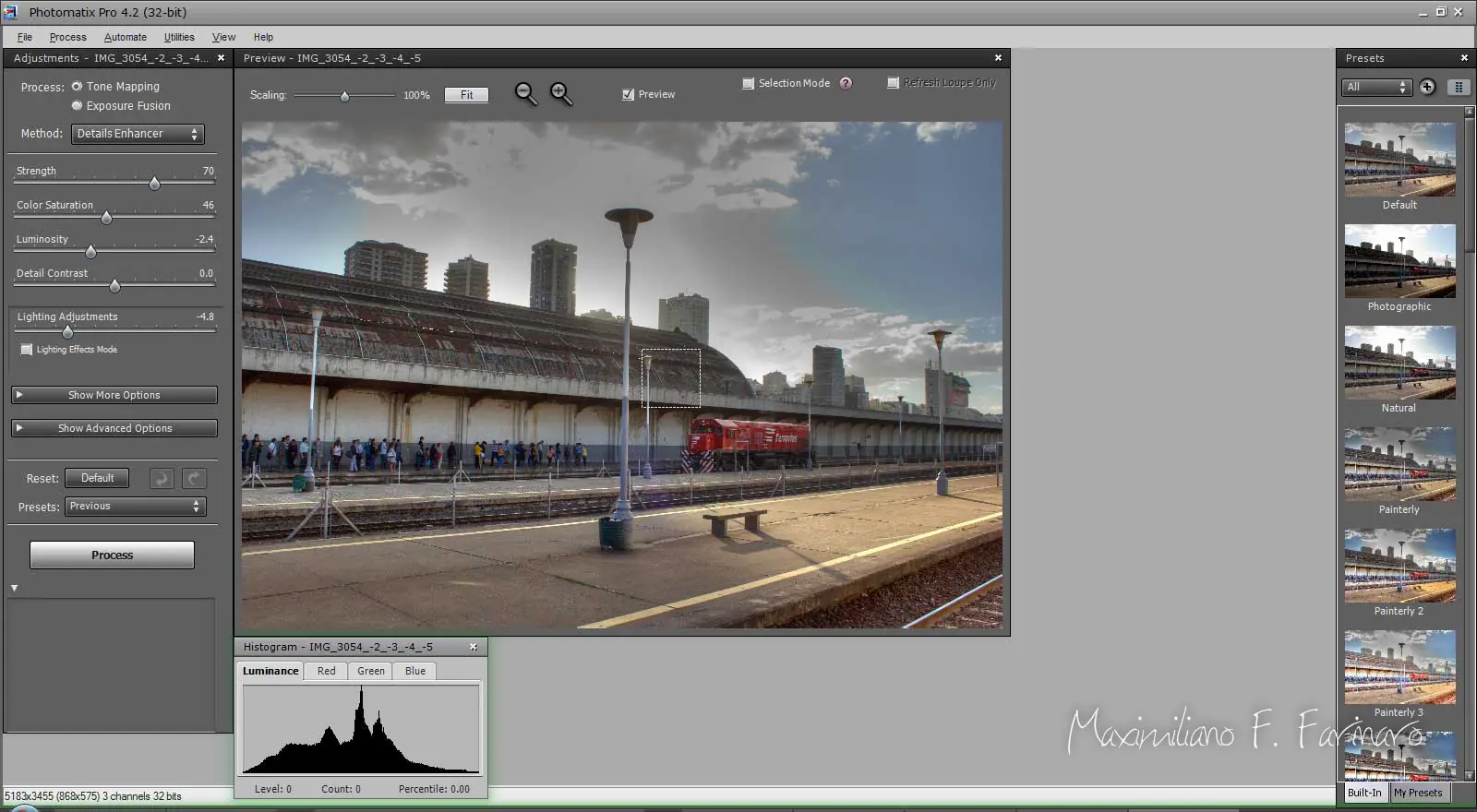This screenshot has width=1477, height=812.
Task: Click the Photomatix Pro title bar icon
Action: pos(11,12)
